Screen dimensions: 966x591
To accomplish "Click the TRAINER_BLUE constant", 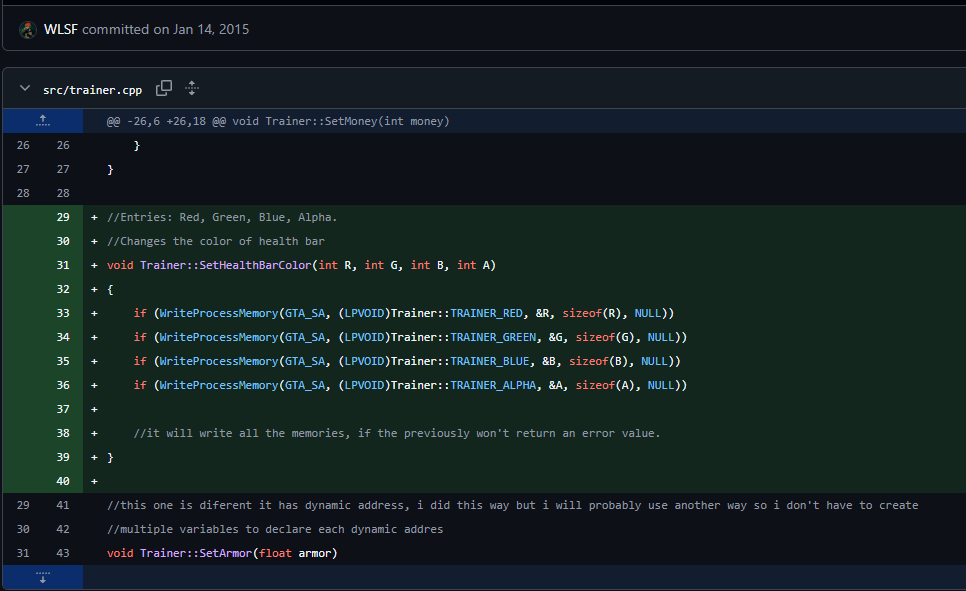I will click(490, 361).
